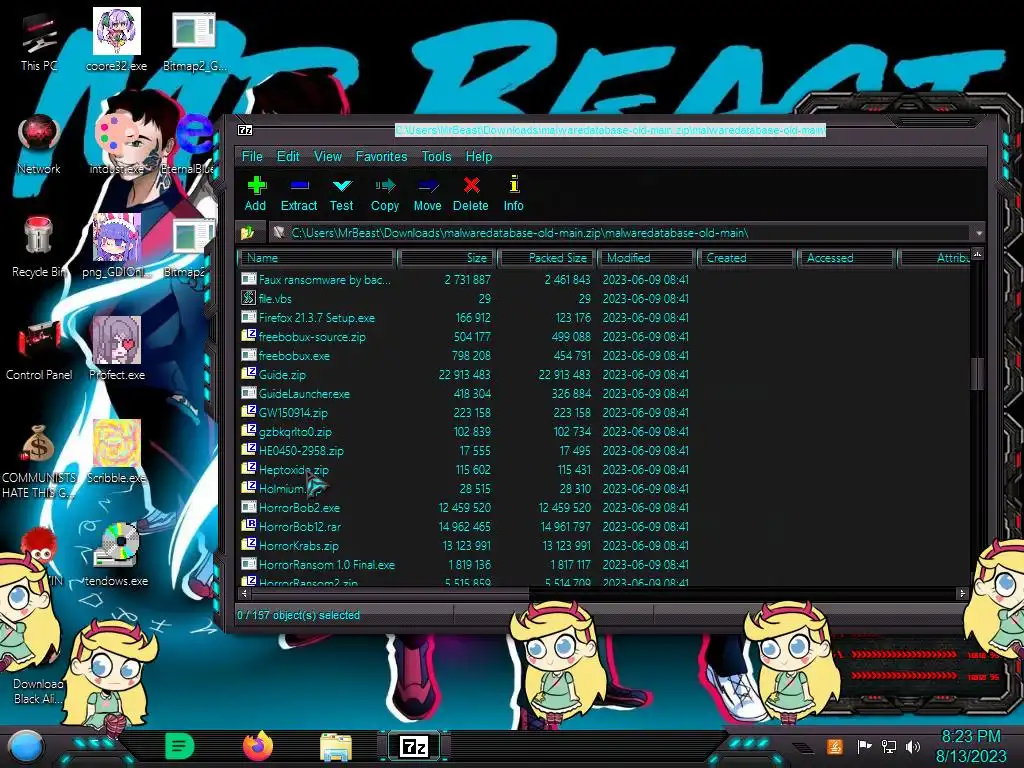Select Scribble.exe desktop icon

[x=116, y=452]
